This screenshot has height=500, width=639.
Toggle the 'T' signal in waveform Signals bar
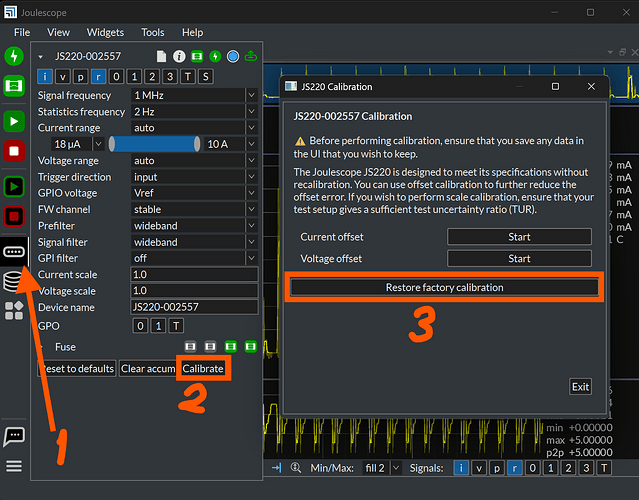[604, 468]
